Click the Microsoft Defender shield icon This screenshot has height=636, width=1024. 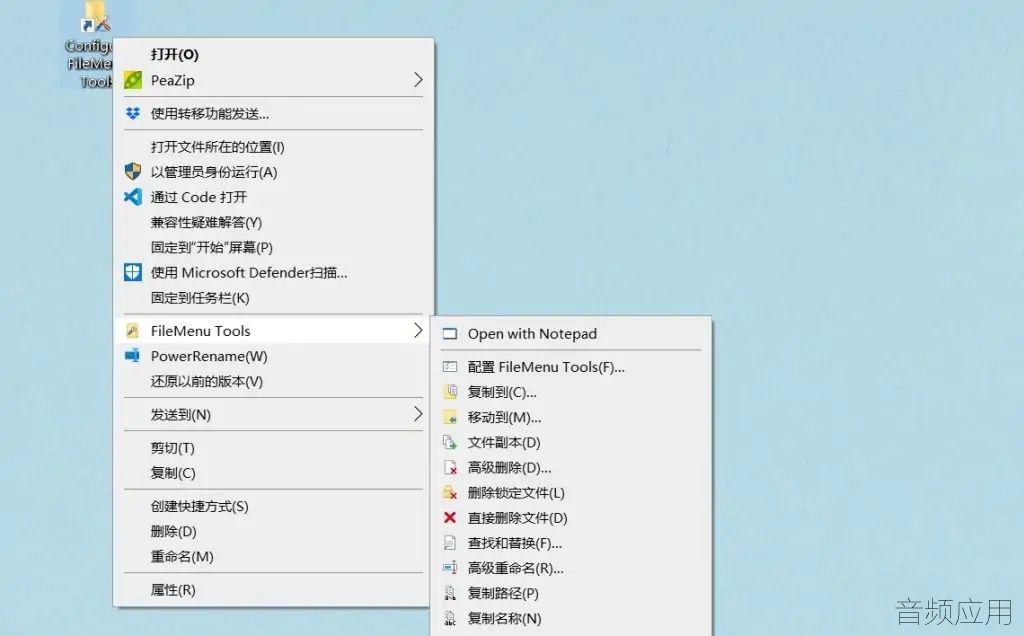[x=133, y=272]
